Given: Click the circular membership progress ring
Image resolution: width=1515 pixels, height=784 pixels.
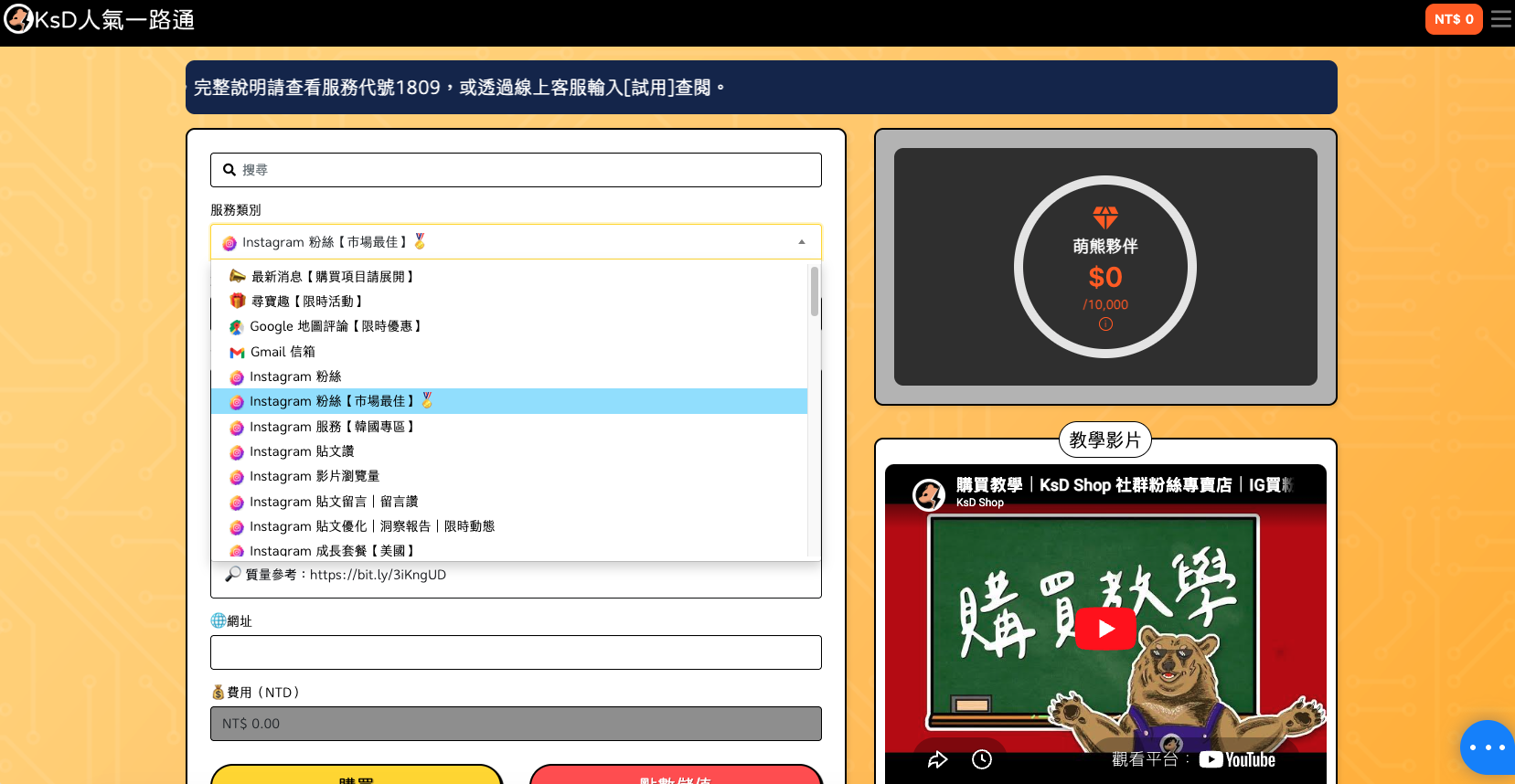Looking at the screenshot, I should coord(1105,267).
